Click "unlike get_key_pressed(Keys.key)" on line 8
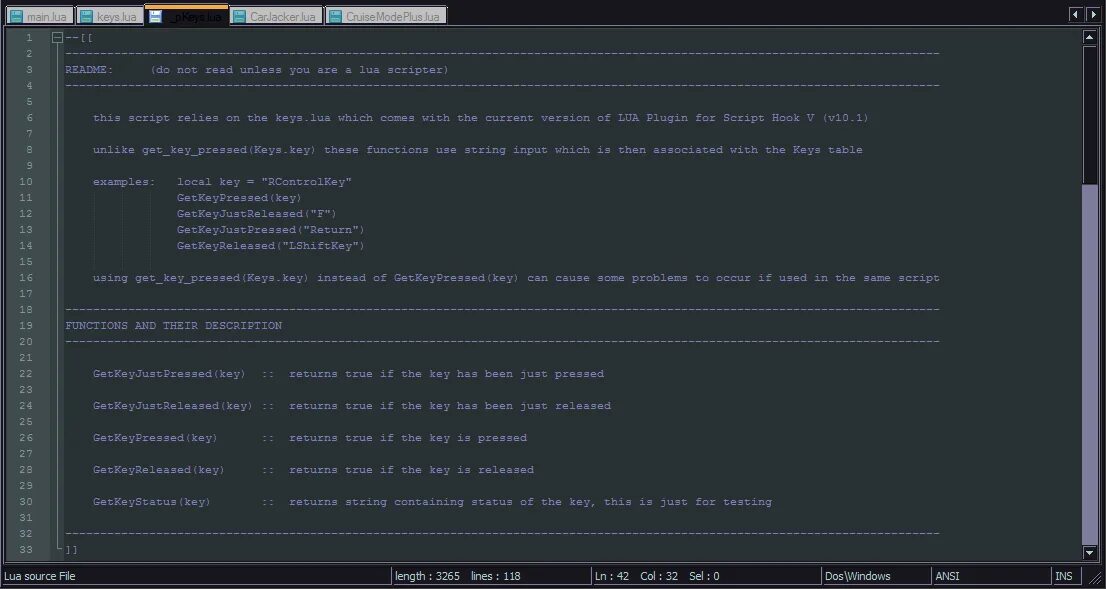The width and height of the screenshot is (1106, 589). click(x=205, y=150)
